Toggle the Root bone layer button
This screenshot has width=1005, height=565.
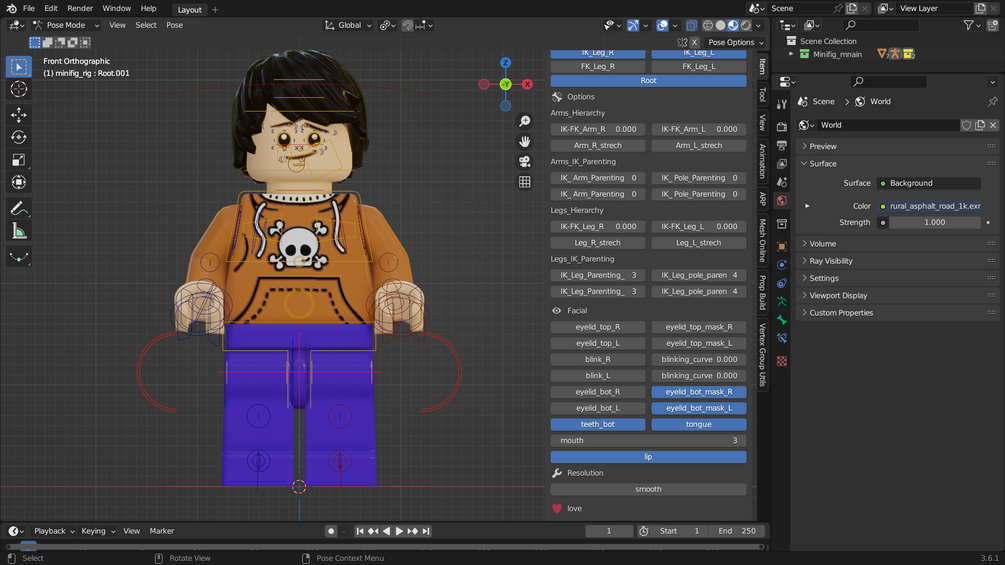648,80
